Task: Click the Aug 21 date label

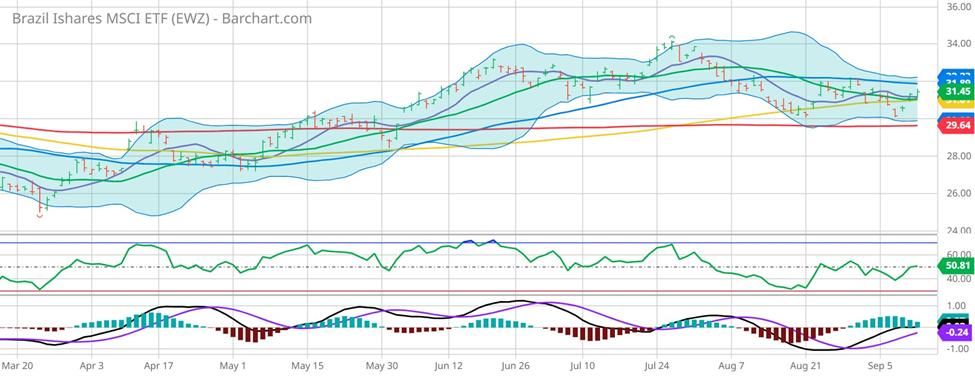Action: pyautogui.click(x=806, y=365)
